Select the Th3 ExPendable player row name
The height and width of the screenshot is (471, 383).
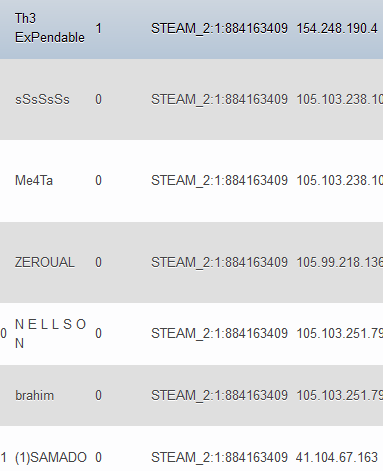click(50, 28)
